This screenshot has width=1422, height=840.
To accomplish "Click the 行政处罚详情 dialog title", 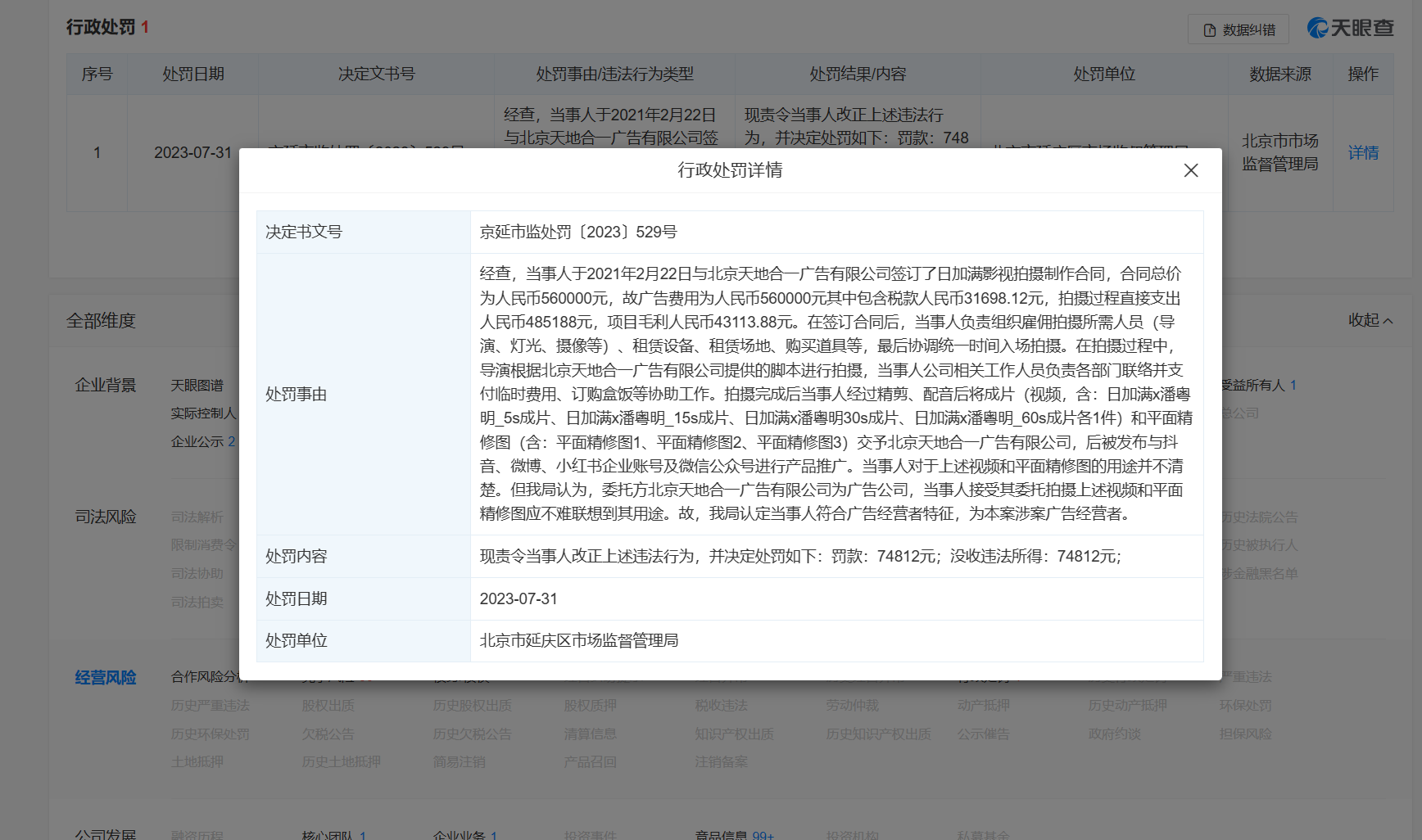I will (x=730, y=169).
